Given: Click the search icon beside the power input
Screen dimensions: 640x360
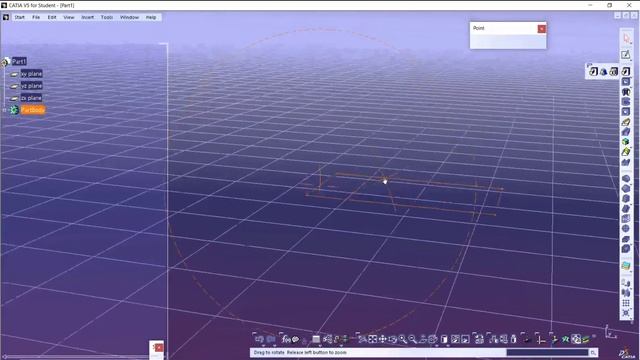Looking at the screenshot, I should pos(593,352).
